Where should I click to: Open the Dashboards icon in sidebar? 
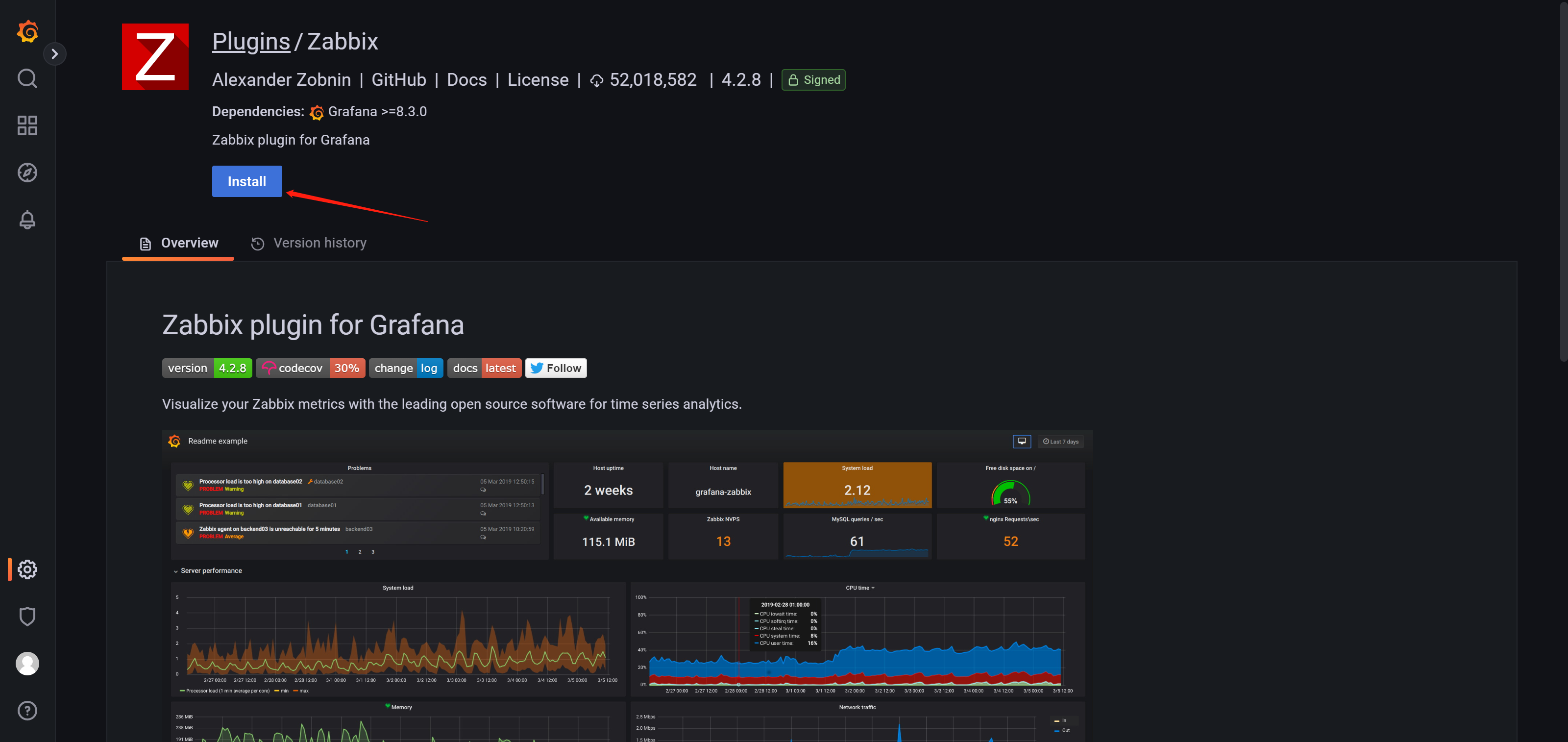[27, 125]
